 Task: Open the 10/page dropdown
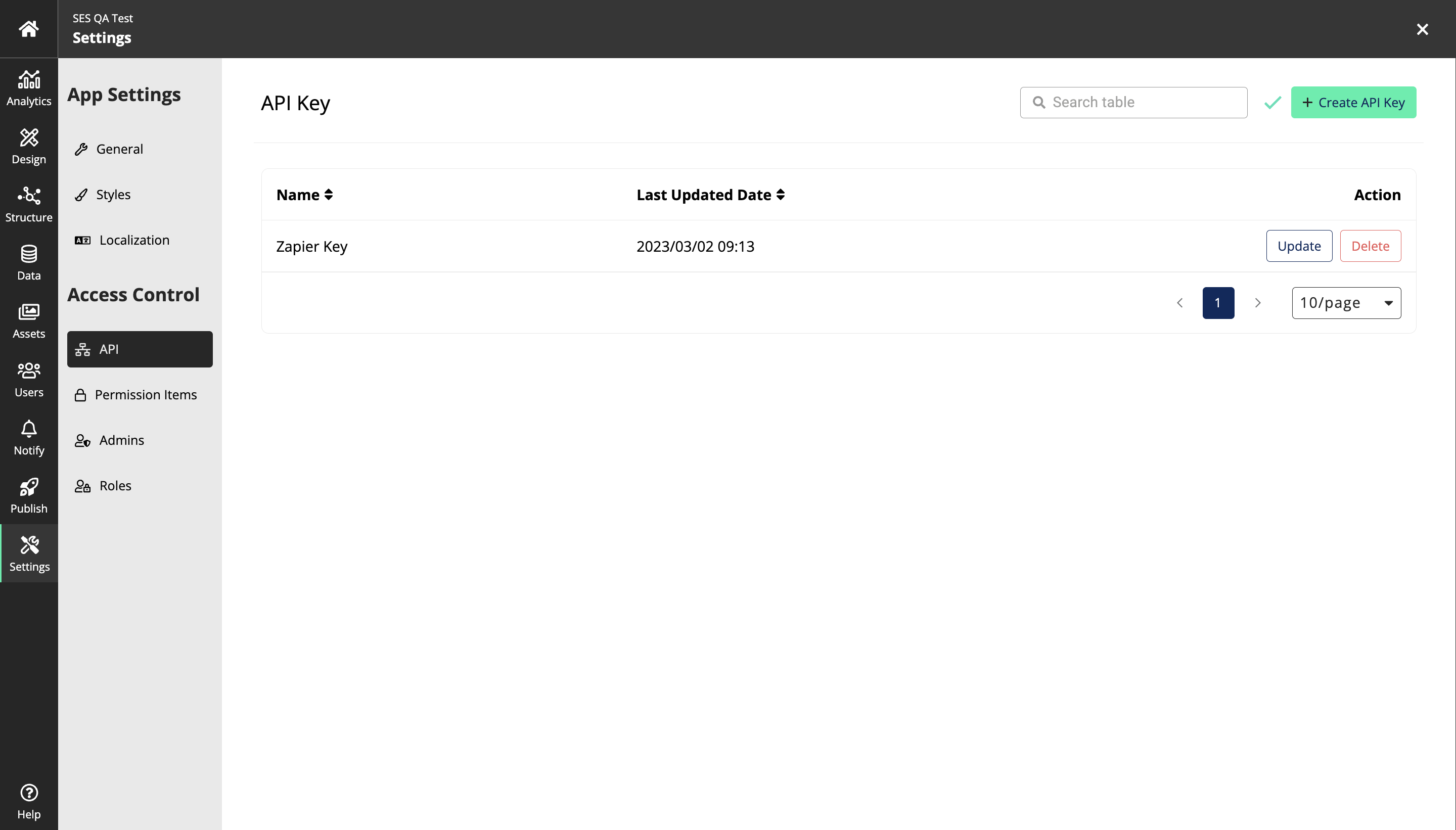(1346, 303)
